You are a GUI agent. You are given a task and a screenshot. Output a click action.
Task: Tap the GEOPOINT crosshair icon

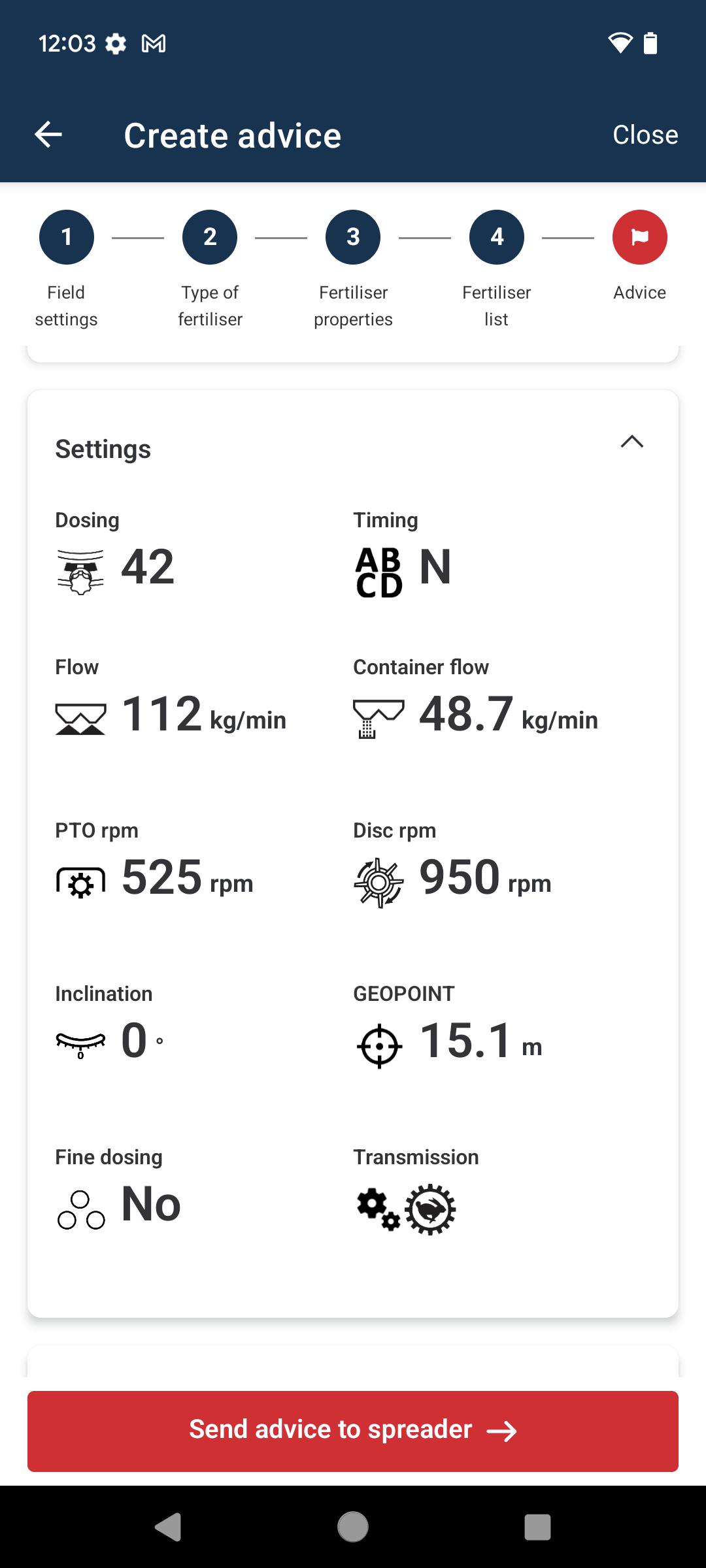pos(379,1047)
